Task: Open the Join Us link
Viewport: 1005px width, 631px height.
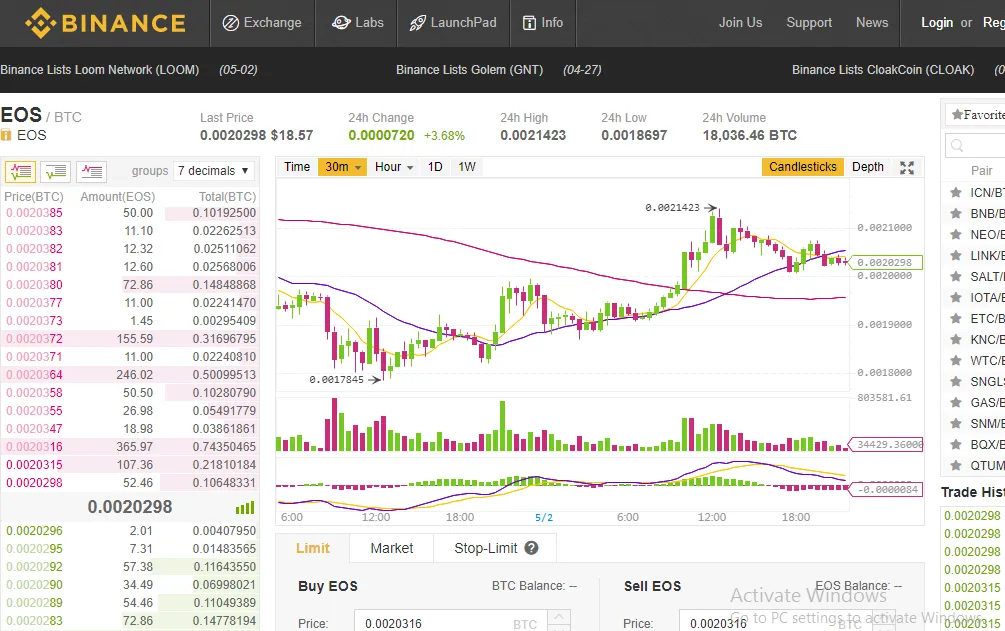Action: 740,22
